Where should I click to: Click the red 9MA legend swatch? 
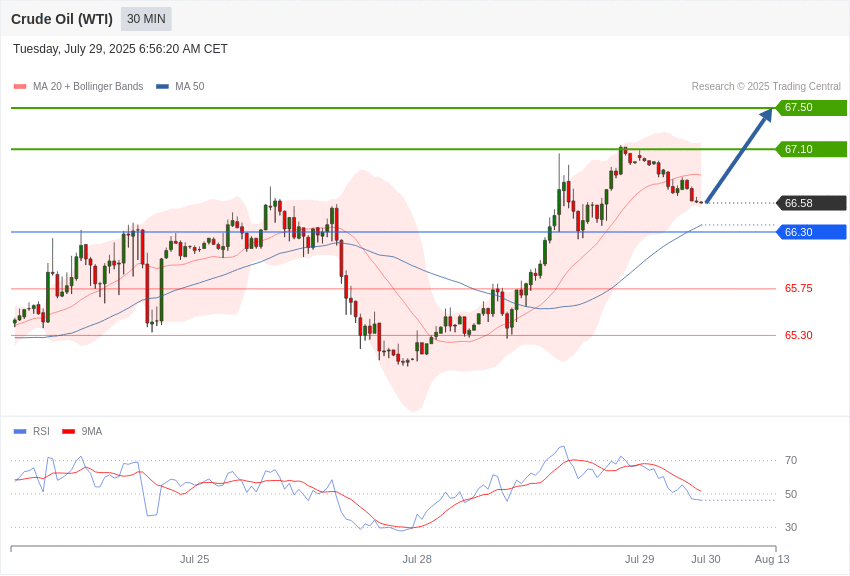click(x=69, y=431)
